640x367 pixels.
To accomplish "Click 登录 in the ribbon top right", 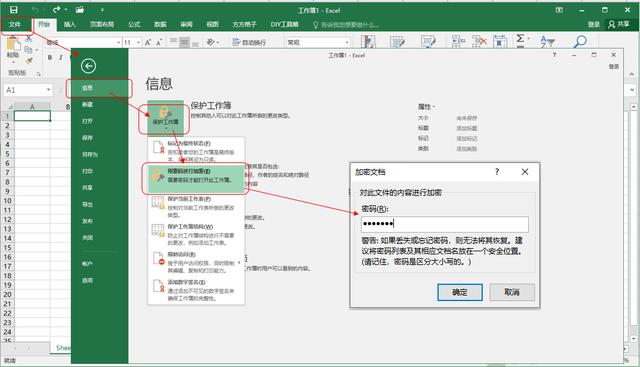I will pyautogui.click(x=593, y=24).
